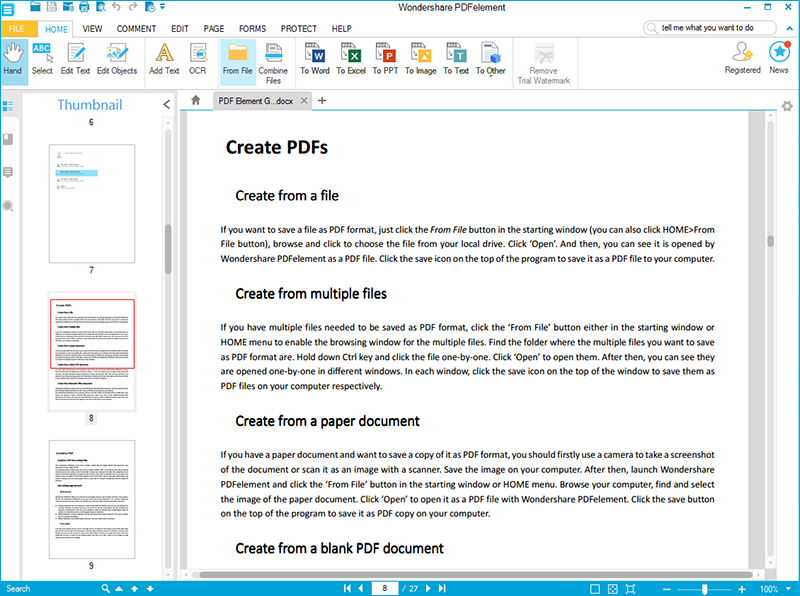Run OCR on the document

198,58
